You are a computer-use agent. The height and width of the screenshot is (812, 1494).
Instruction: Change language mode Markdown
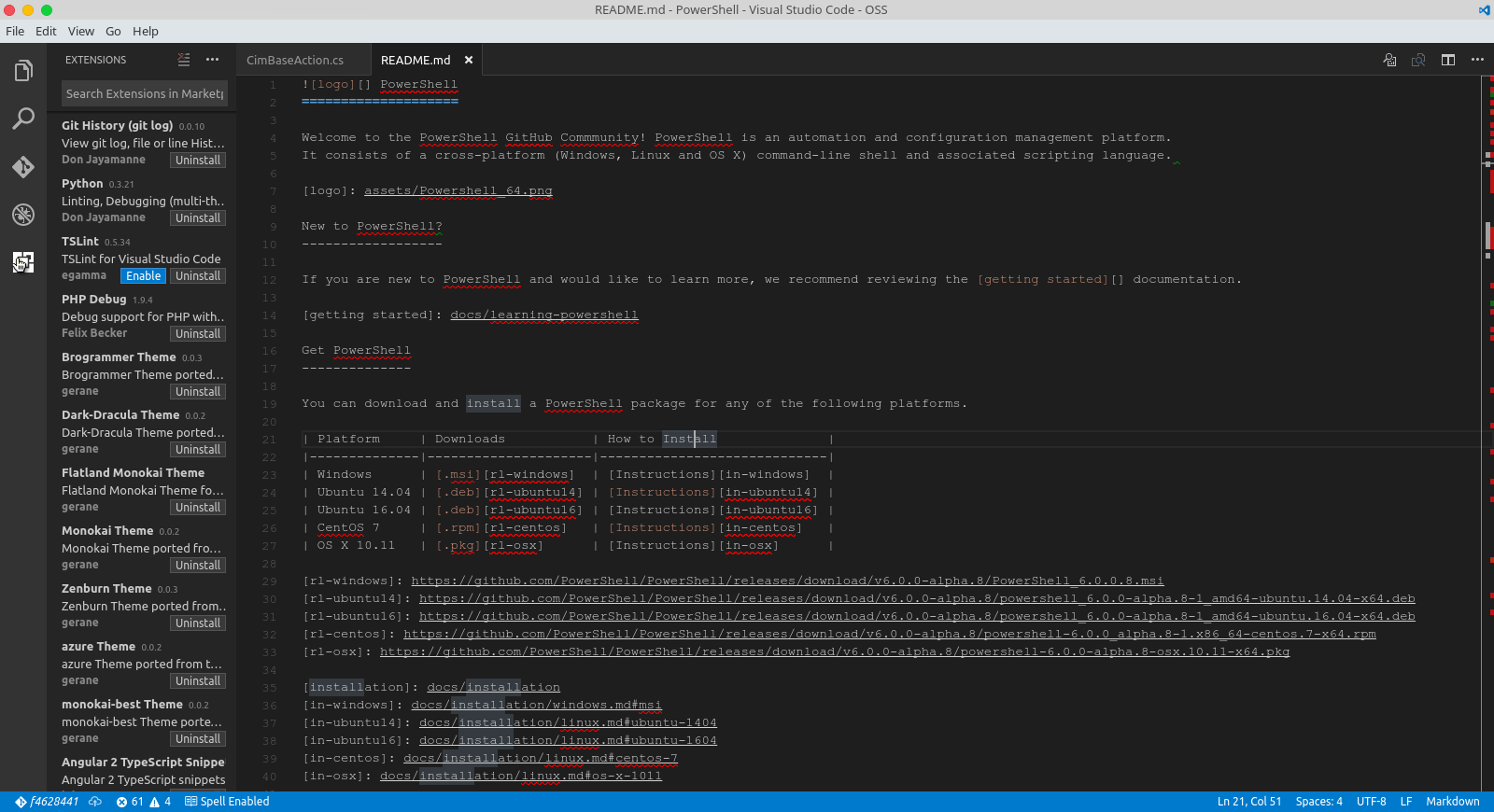(x=1452, y=802)
